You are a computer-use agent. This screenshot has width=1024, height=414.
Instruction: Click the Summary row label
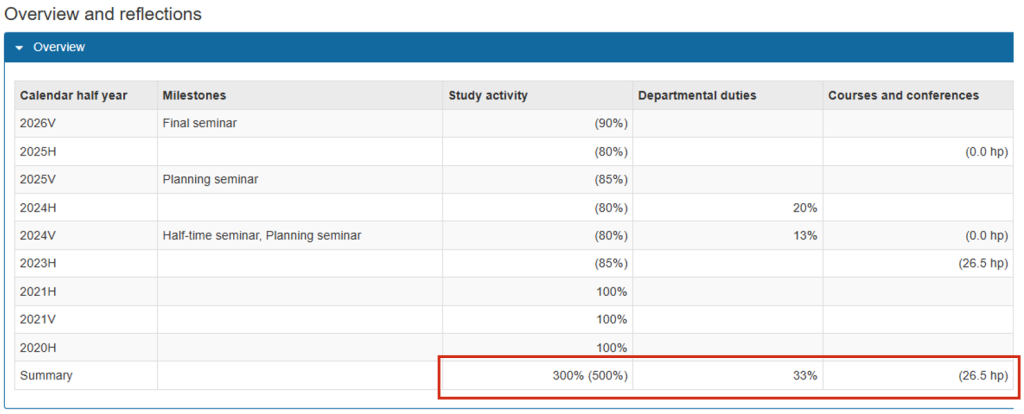coord(46,376)
